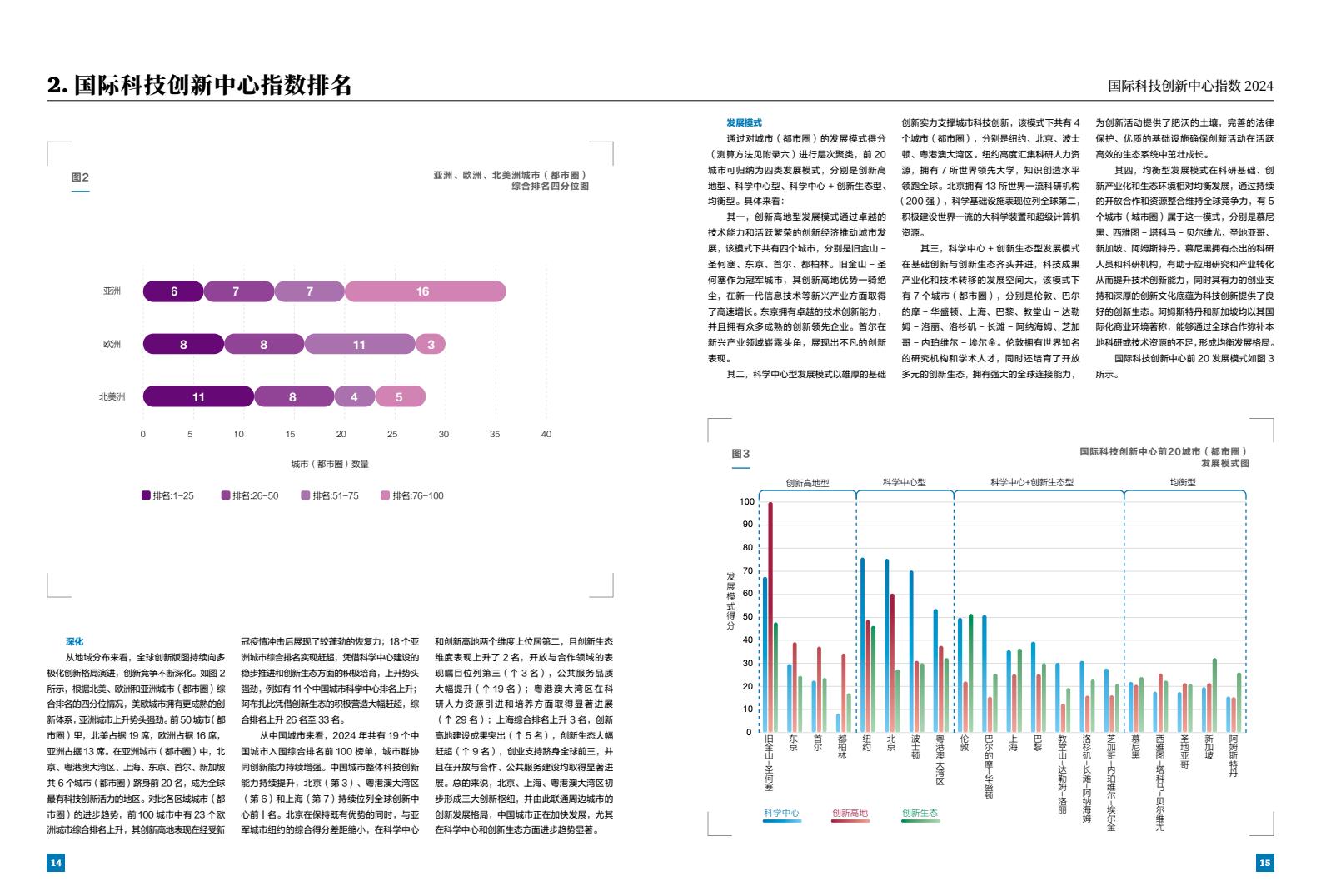Screen dimensions: 1321x896
Task: Click the 发展模式 section heading
Action: tap(743, 122)
